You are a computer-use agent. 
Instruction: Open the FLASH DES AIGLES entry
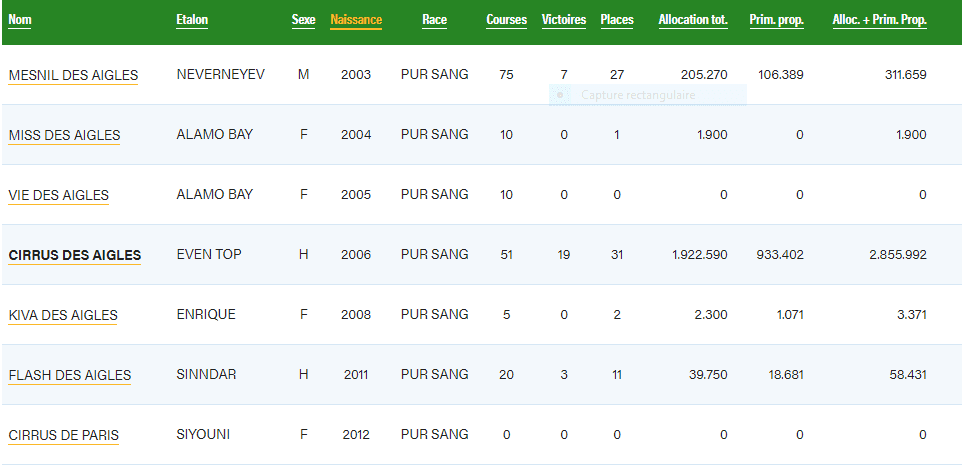pos(69,375)
